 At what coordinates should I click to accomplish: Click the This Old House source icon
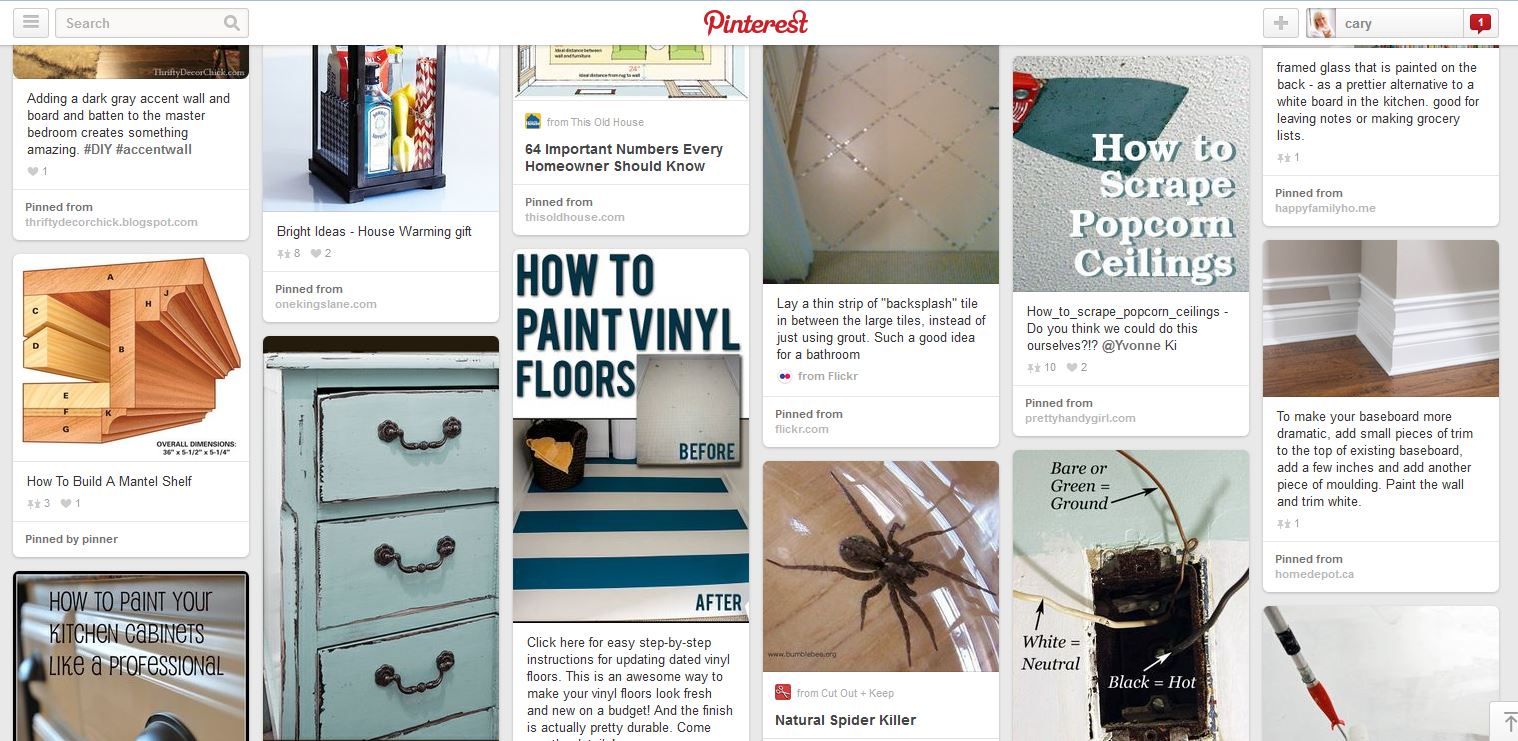[533, 122]
